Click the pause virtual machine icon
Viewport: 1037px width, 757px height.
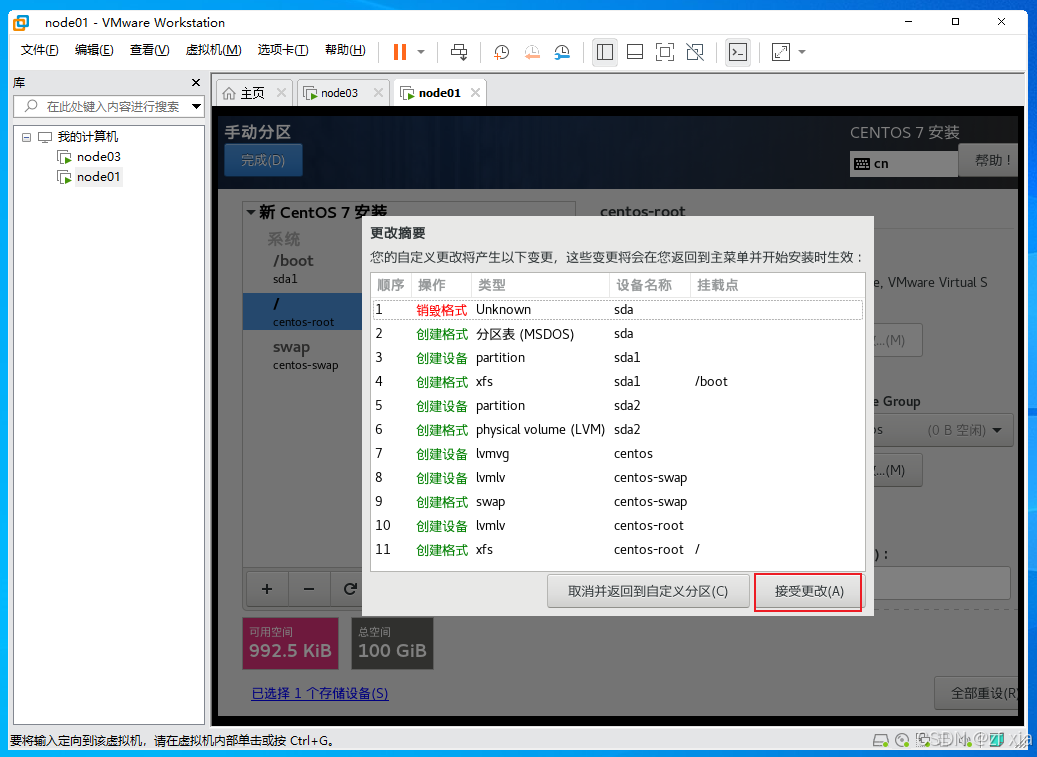click(x=399, y=52)
